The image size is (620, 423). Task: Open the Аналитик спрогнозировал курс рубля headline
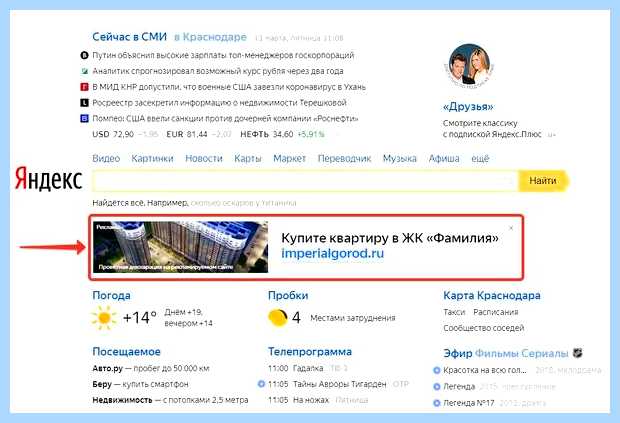(218, 71)
